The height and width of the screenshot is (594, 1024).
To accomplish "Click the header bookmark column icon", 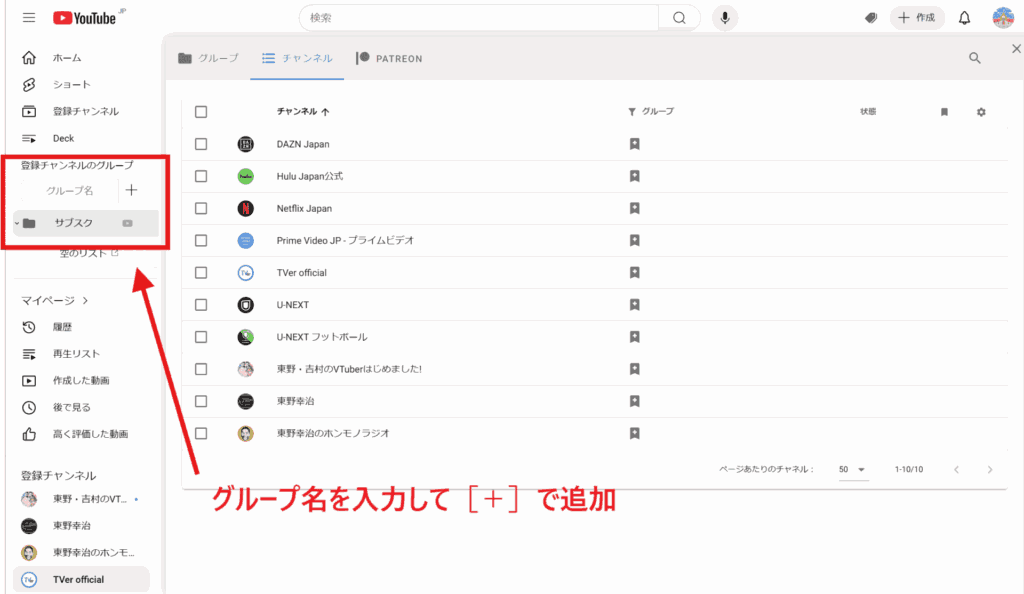I will click(x=944, y=112).
